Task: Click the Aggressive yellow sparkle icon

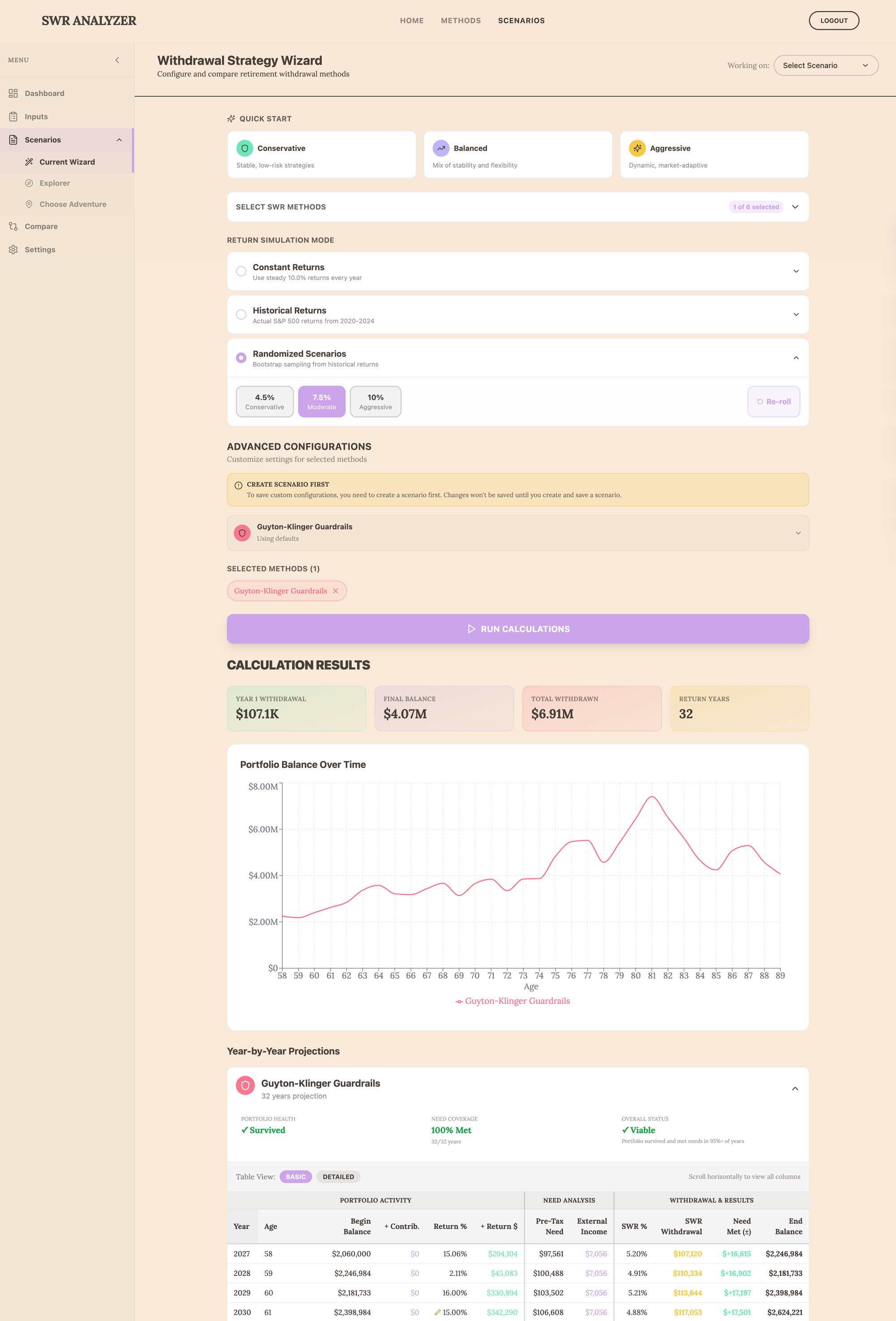Action: click(x=637, y=148)
